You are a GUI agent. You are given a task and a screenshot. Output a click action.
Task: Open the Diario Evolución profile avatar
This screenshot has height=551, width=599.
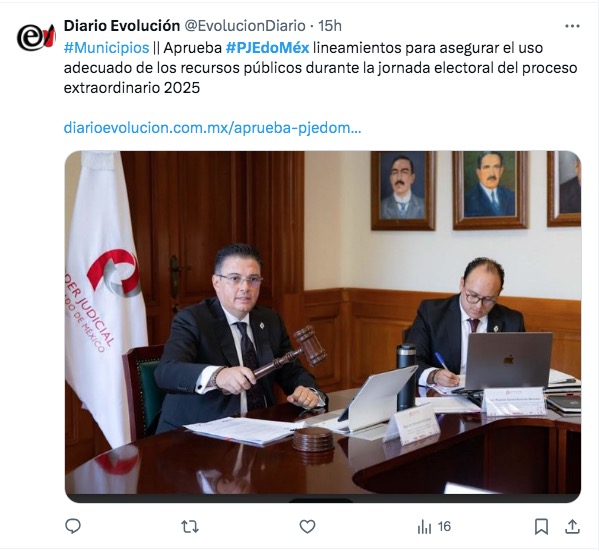click(36, 37)
